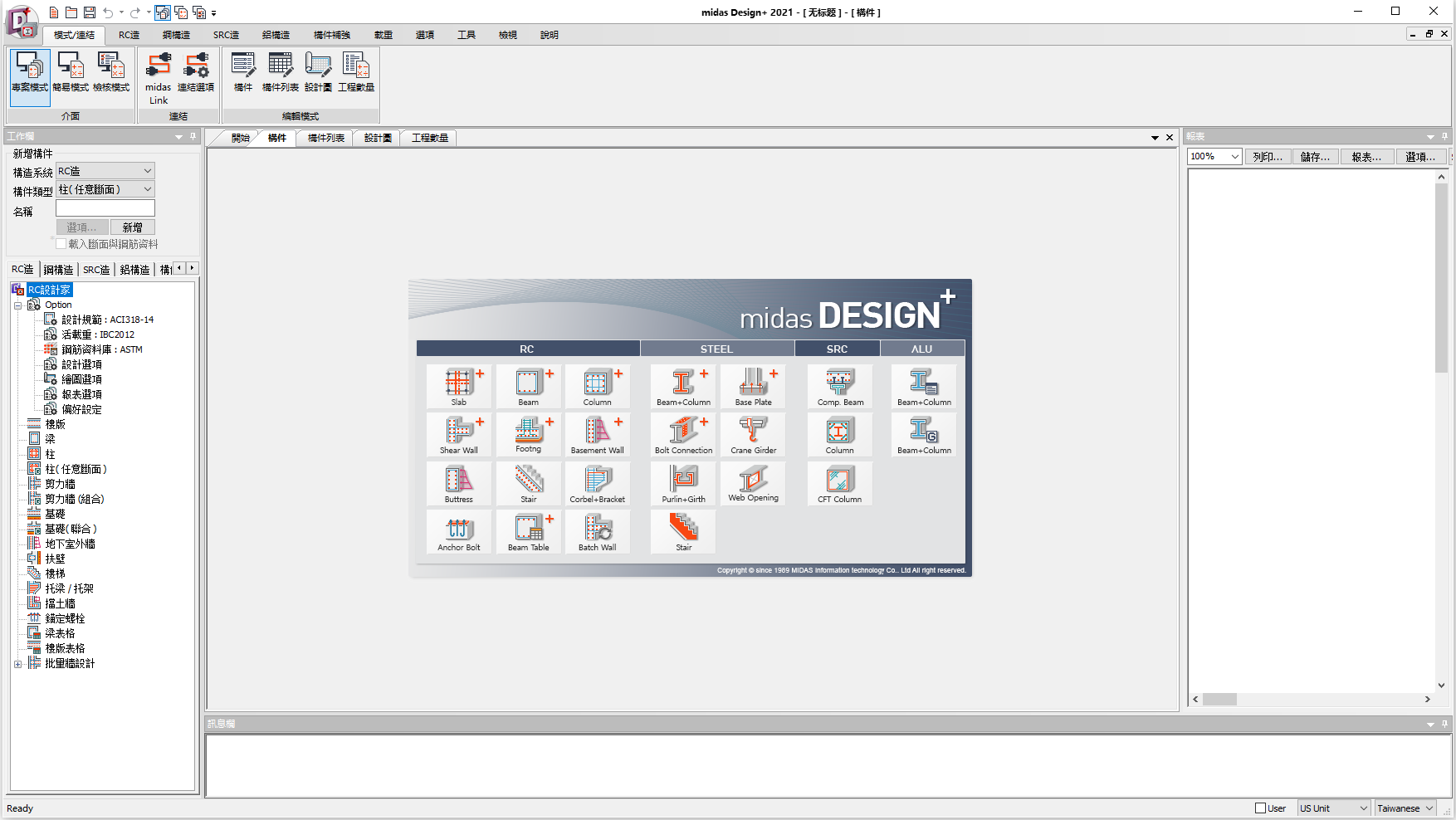Select the SRC造 tree tab
This screenshot has width=1456, height=820.
pos(96,270)
